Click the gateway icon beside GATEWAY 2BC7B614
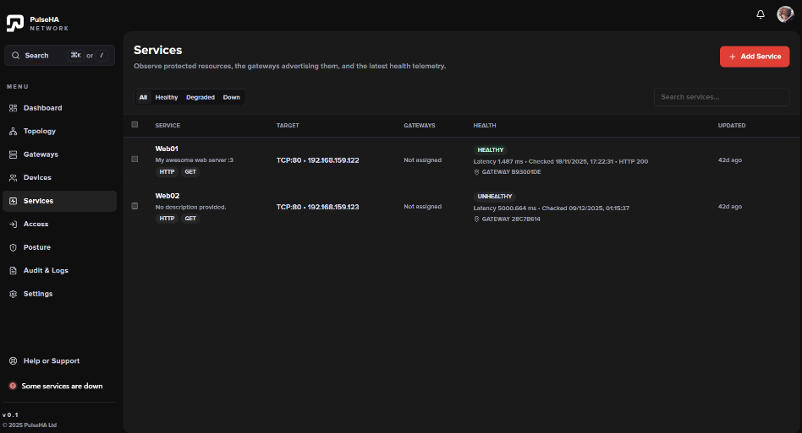Screen dimensions: 802x433 [477, 219]
